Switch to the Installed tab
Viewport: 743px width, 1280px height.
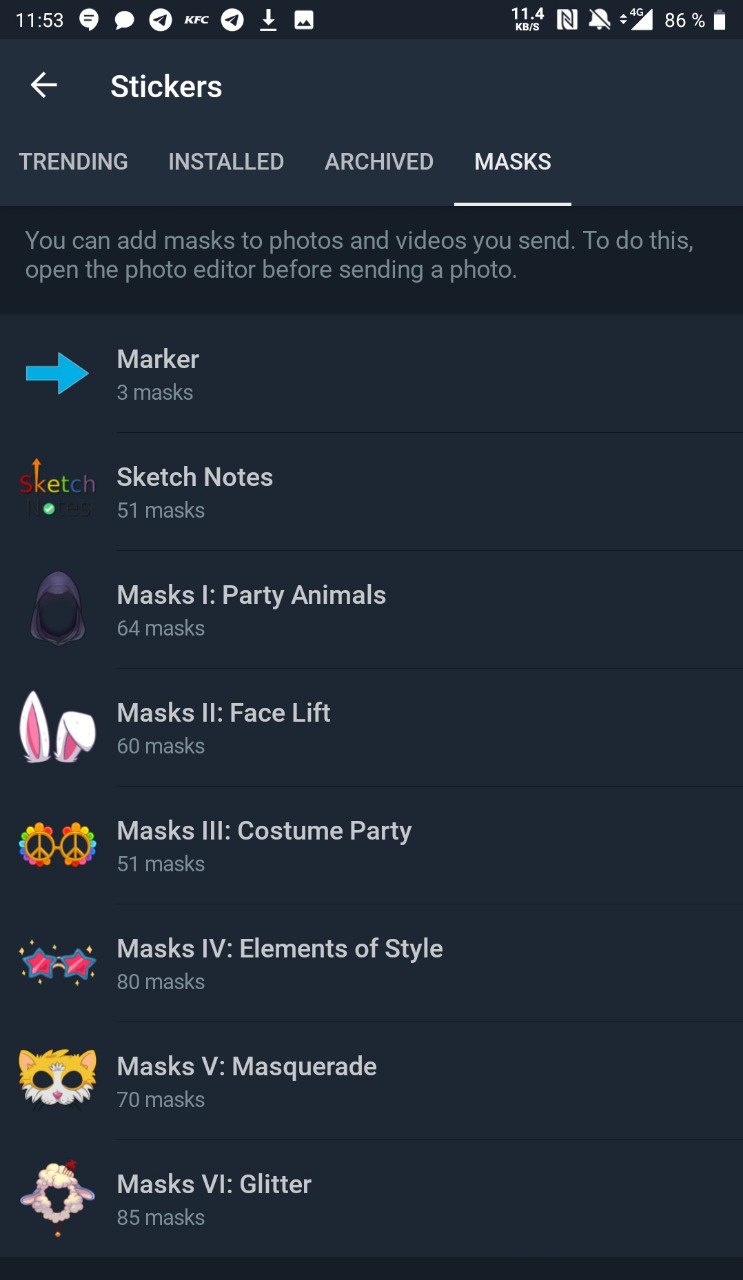[226, 162]
